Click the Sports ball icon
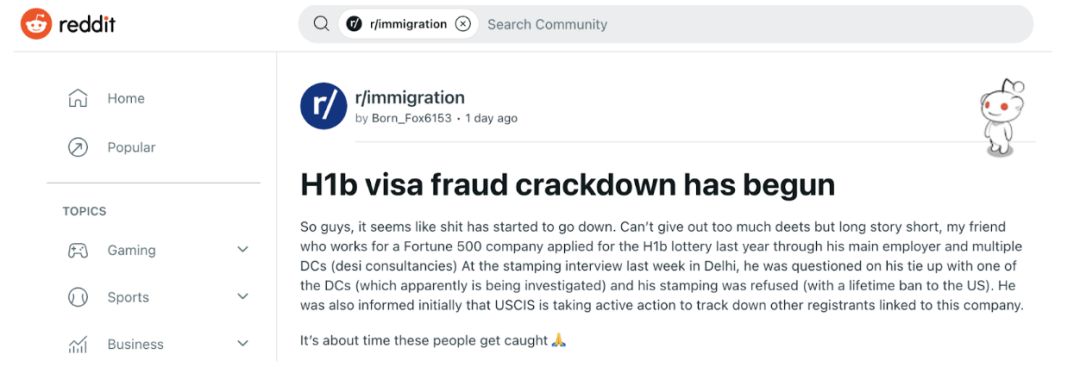1080x367 pixels. click(78, 297)
